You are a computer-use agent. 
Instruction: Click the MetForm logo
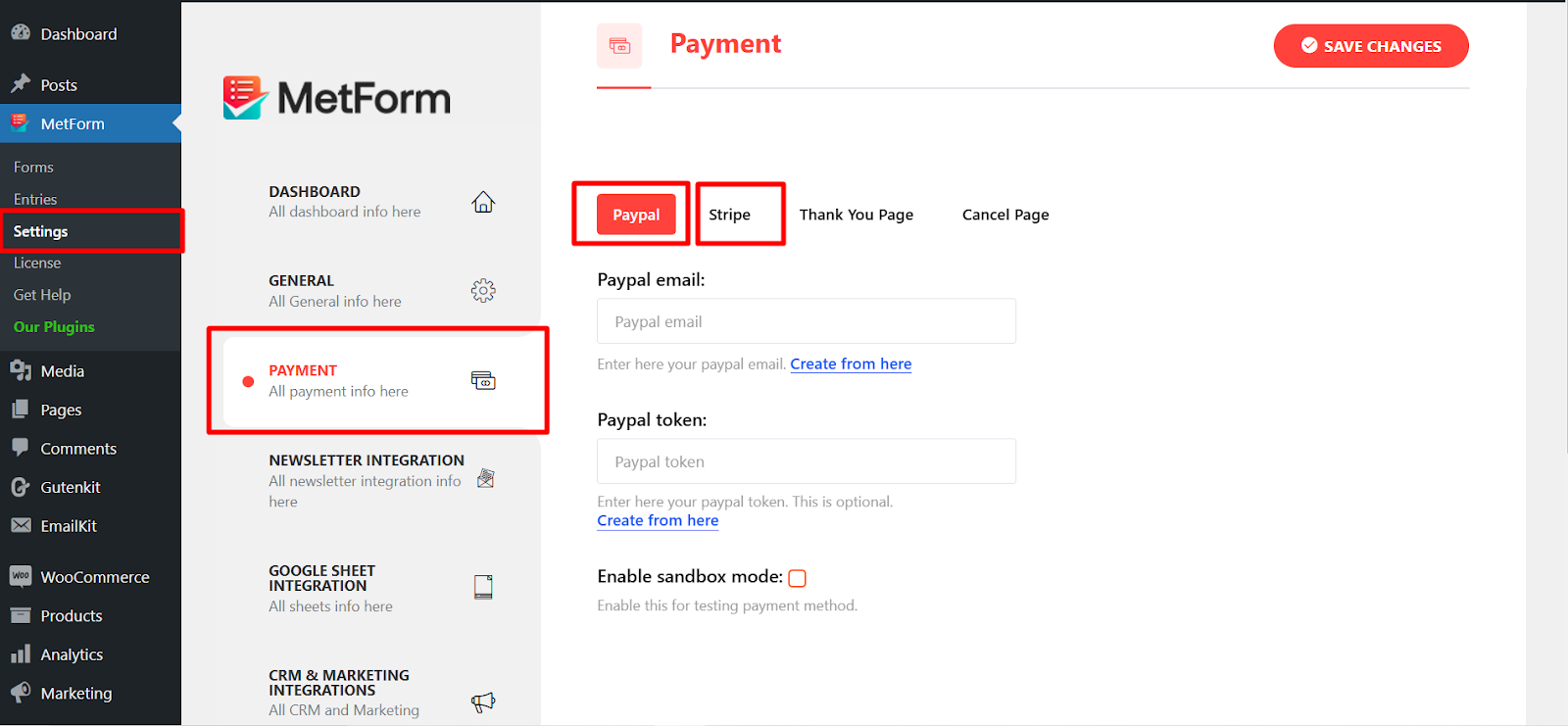pos(337,98)
